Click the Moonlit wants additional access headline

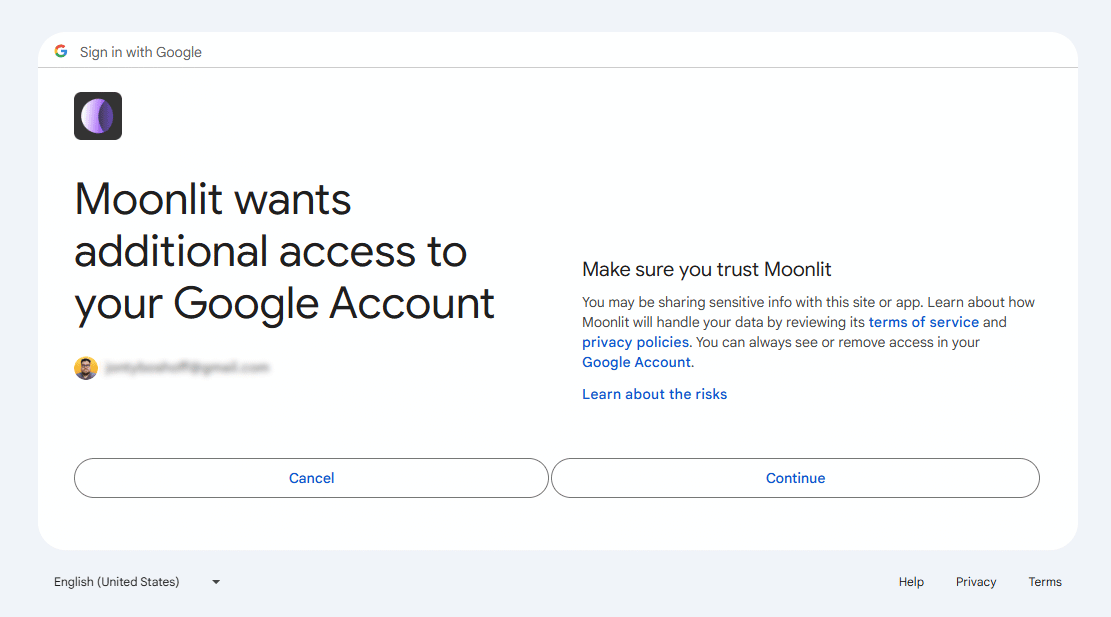click(284, 251)
